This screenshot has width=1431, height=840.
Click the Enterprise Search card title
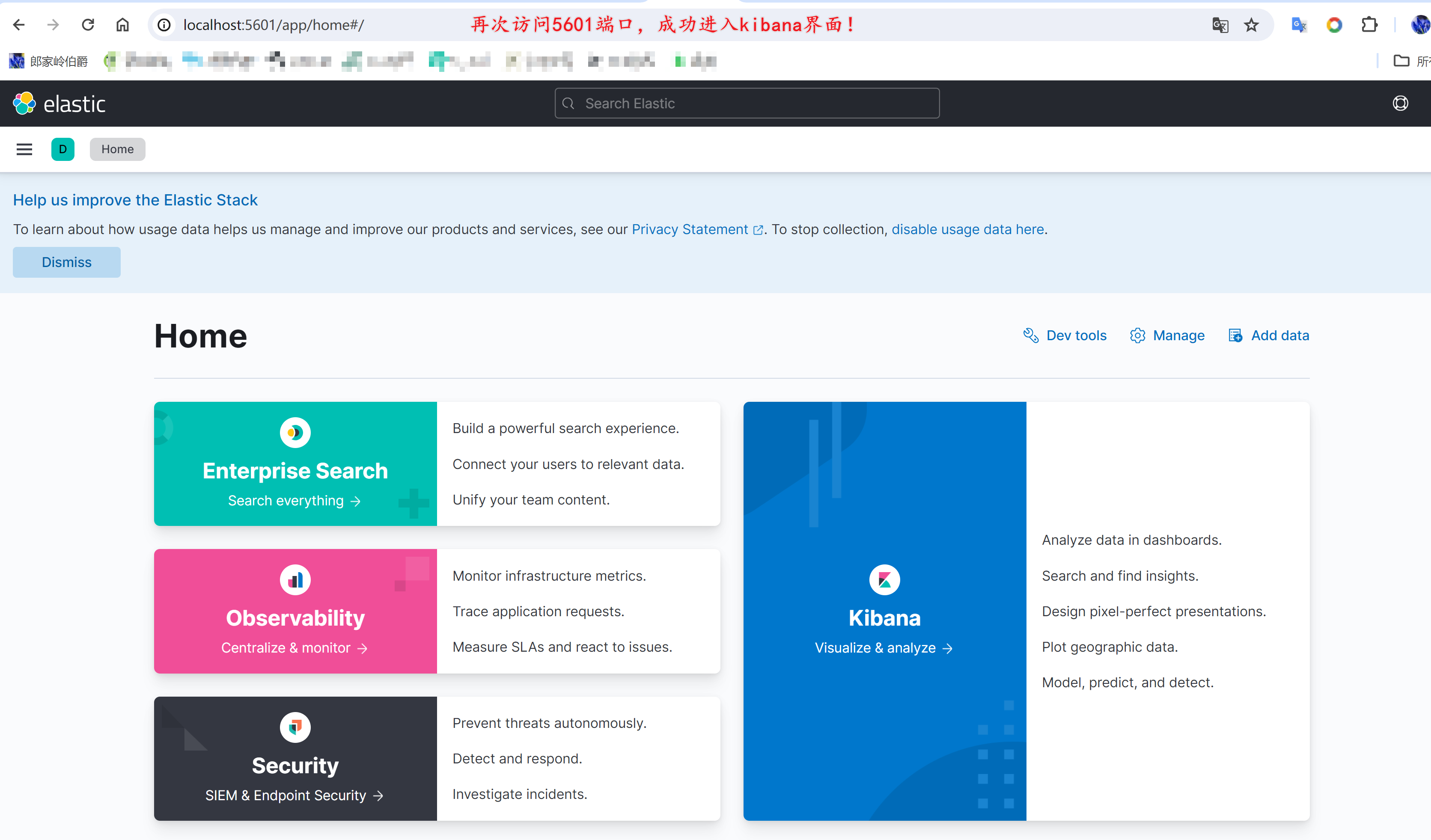coord(295,471)
